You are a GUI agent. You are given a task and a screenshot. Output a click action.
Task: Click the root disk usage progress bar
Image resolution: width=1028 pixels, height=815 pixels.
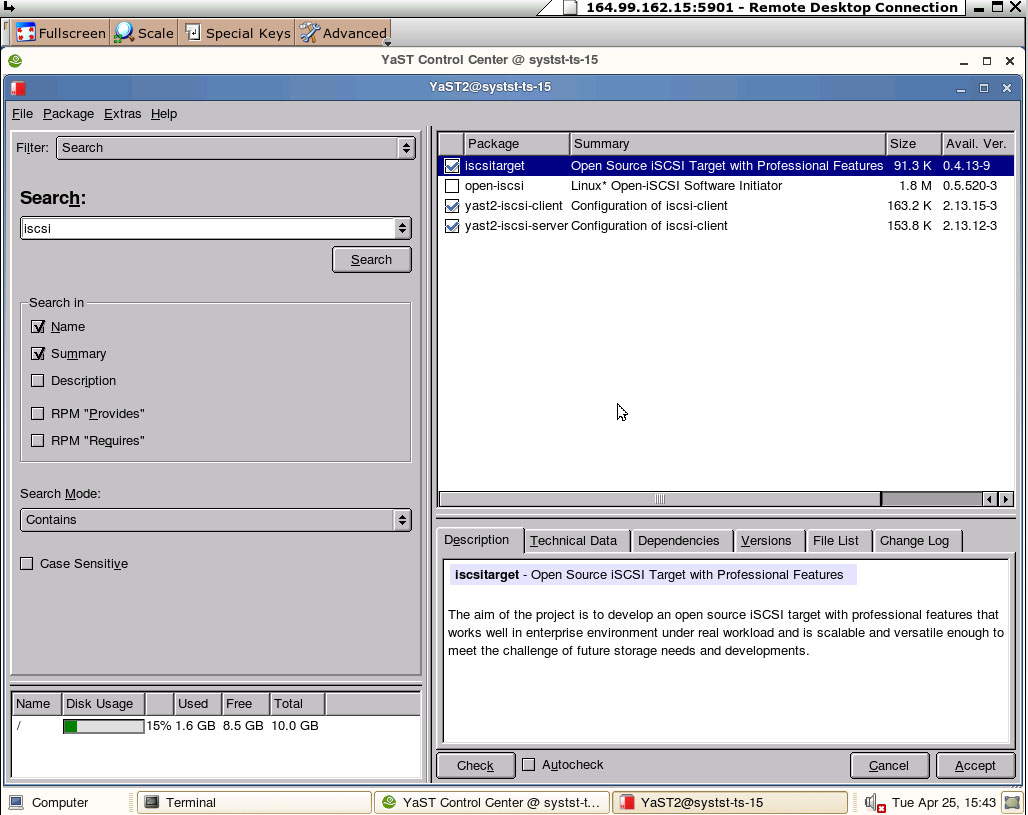click(104, 726)
